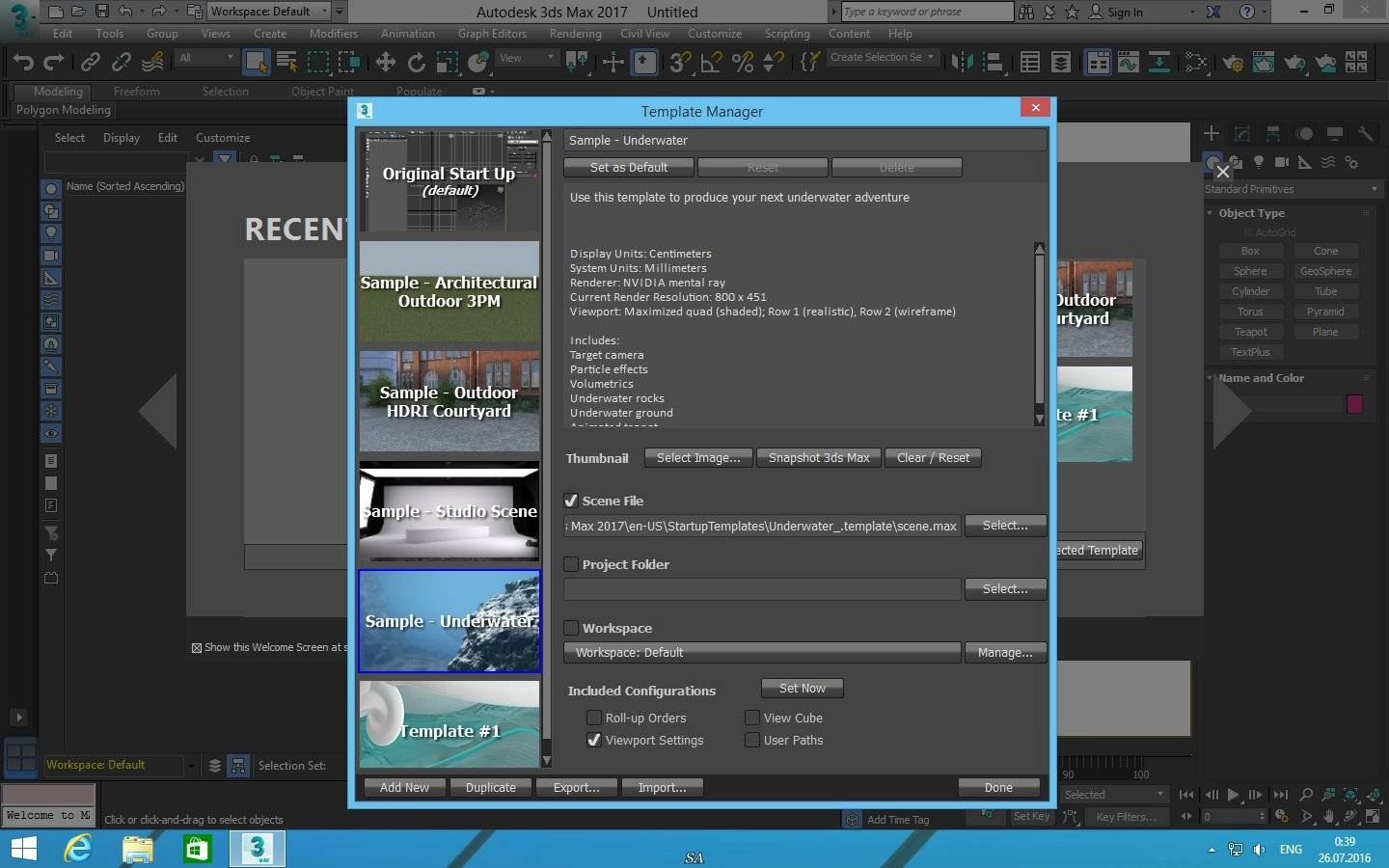The height and width of the screenshot is (868, 1389).
Task: Open Internet Explorer from taskbar
Action: coord(77,849)
